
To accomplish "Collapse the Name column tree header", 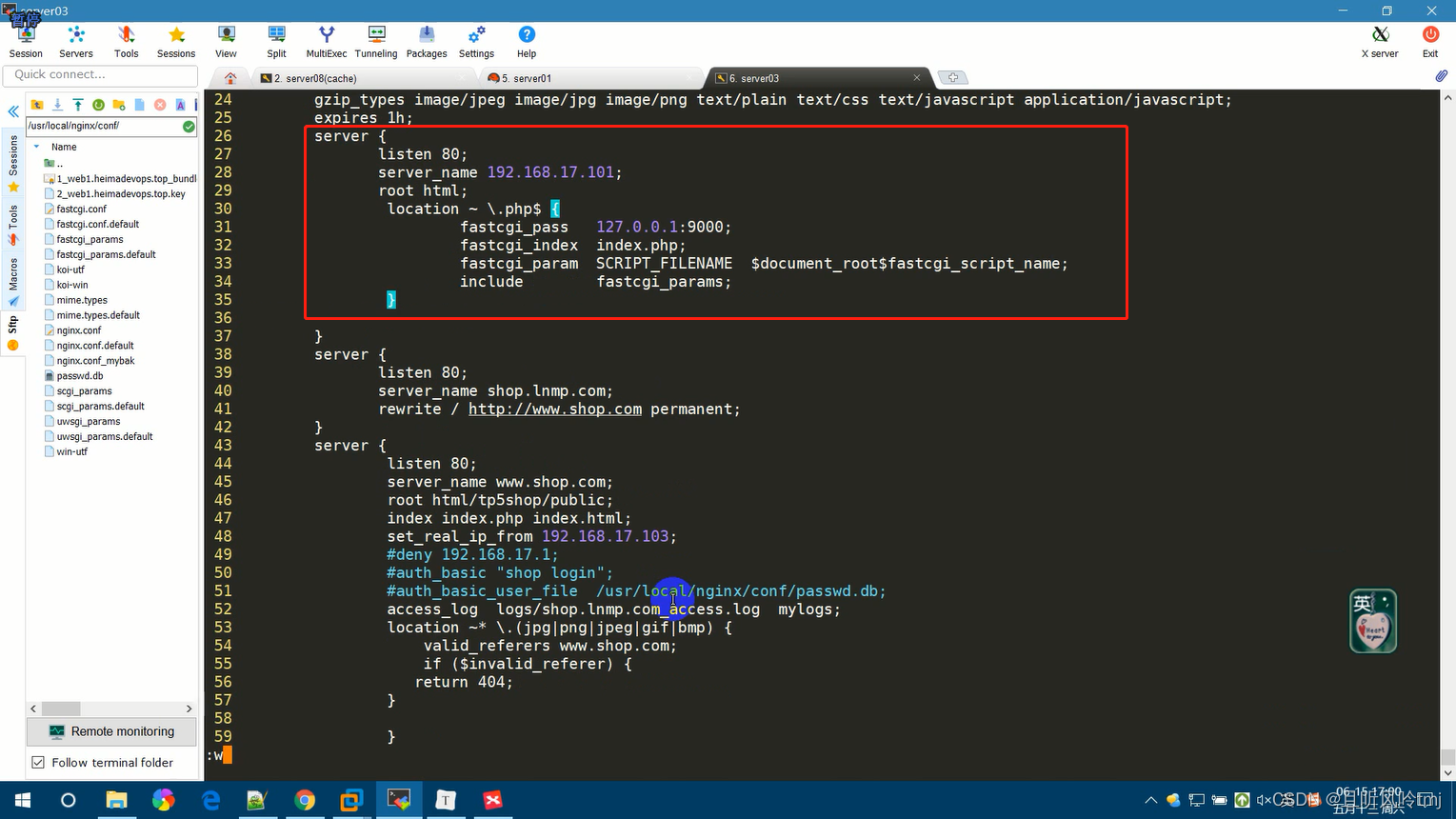I will pyautogui.click(x=38, y=147).
